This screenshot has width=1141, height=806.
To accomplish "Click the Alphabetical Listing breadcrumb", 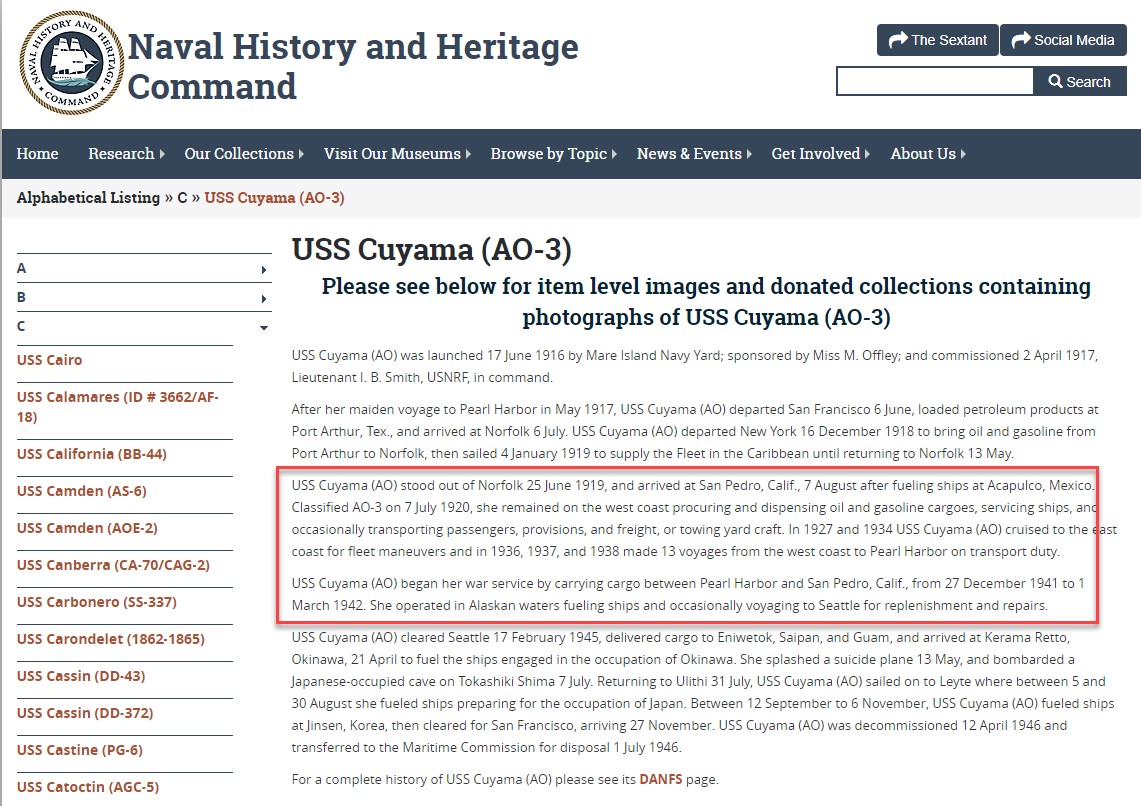I will [x=88, y=198].
